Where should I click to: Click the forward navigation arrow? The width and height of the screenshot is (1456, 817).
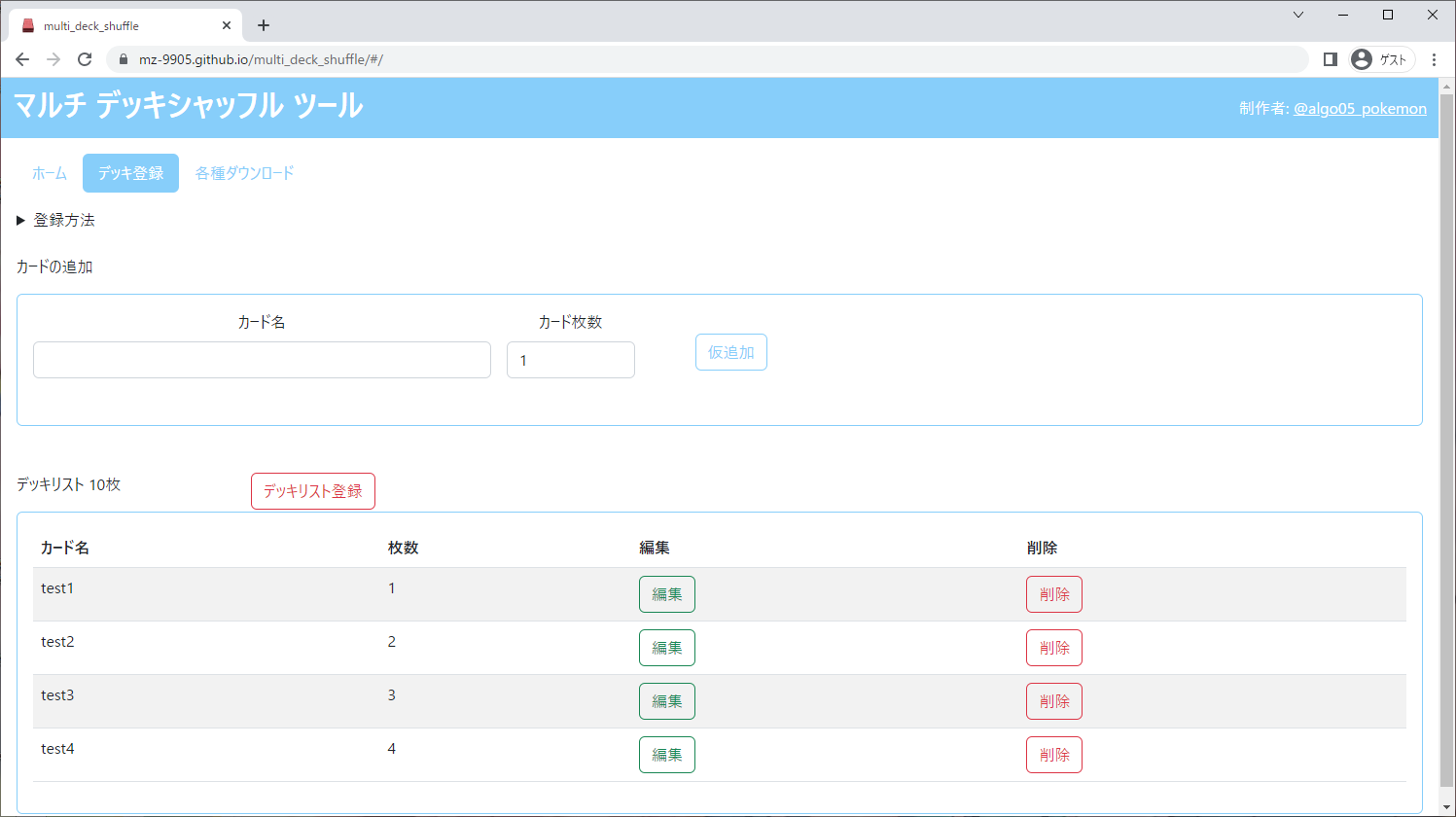tap(53, 58)
